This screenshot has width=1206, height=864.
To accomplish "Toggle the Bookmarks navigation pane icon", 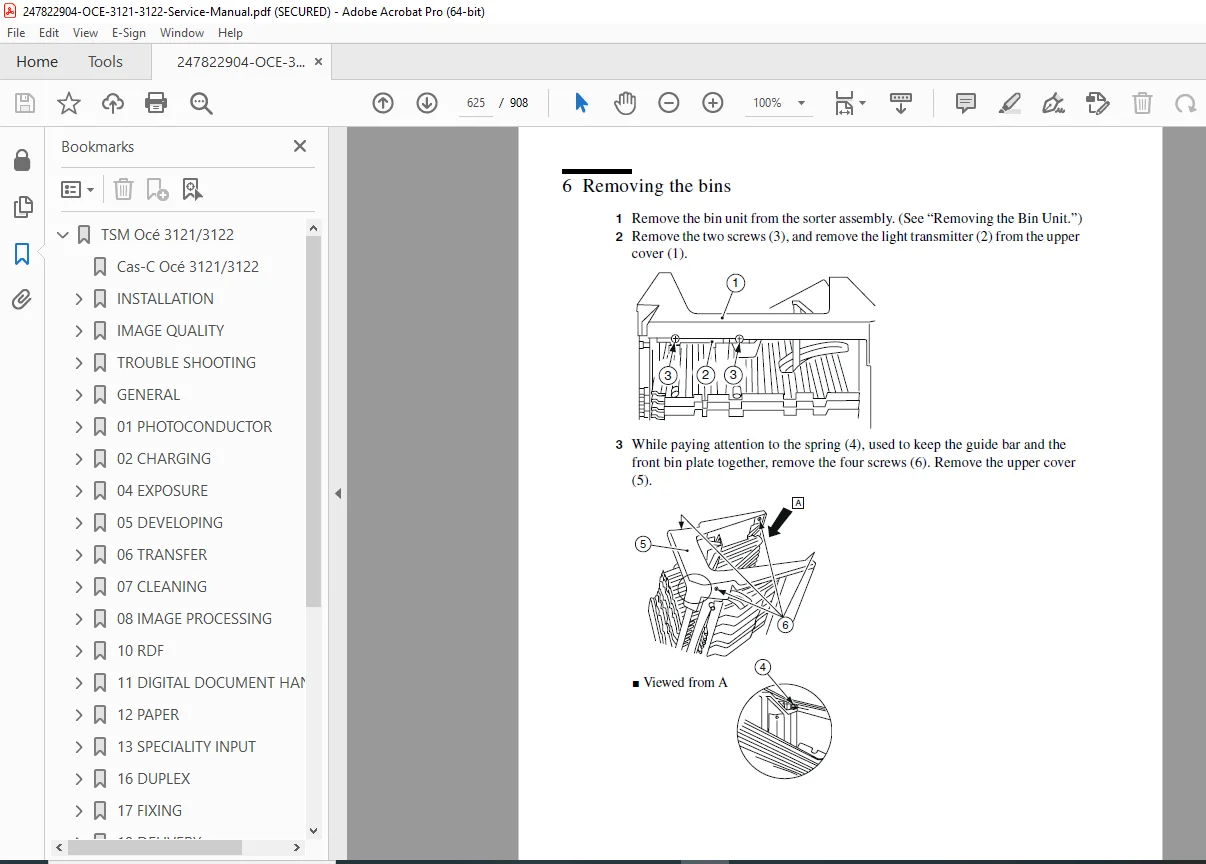I will pos(22,254).
